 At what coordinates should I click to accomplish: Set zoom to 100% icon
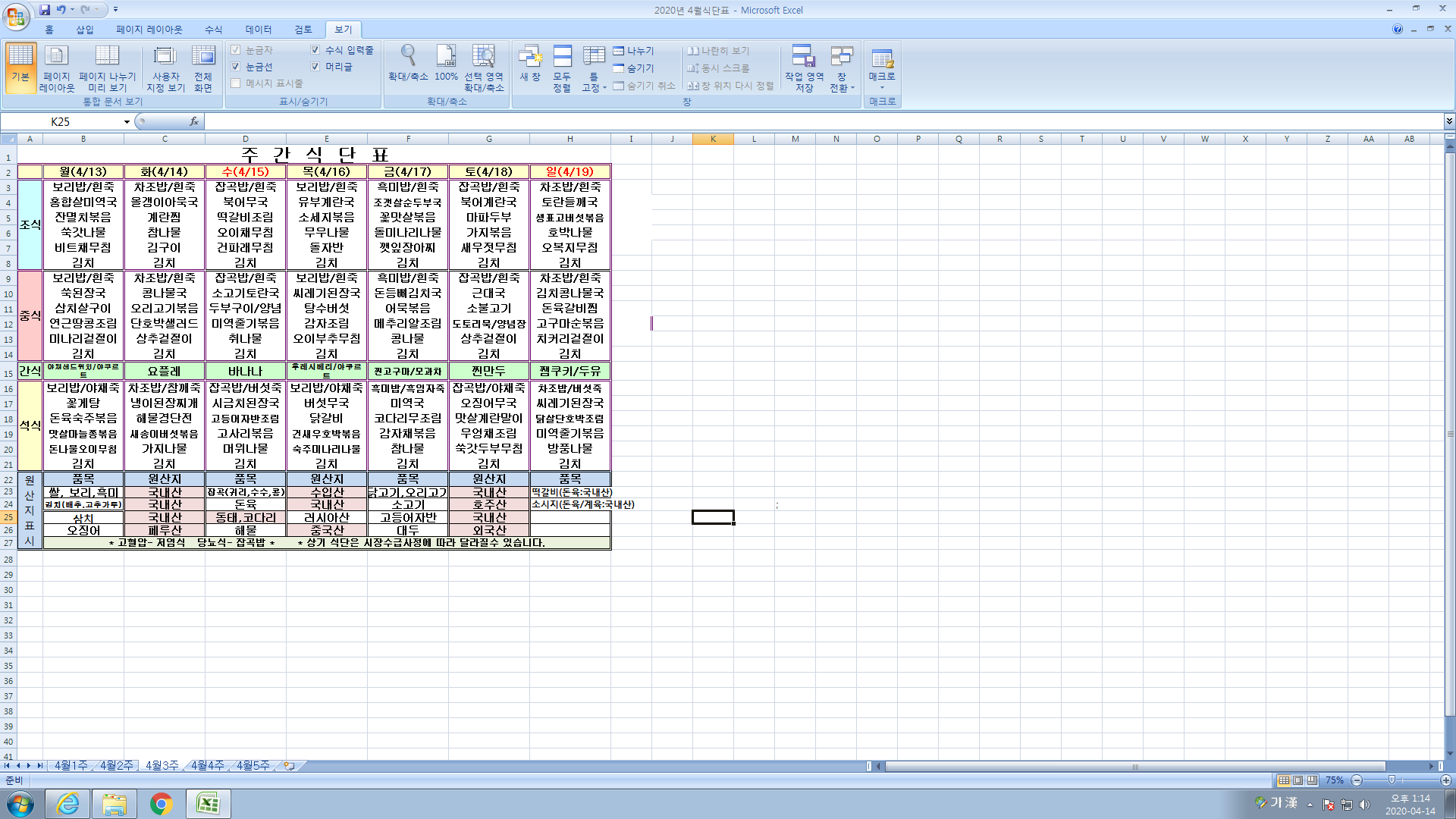click(x=446, y=64)
